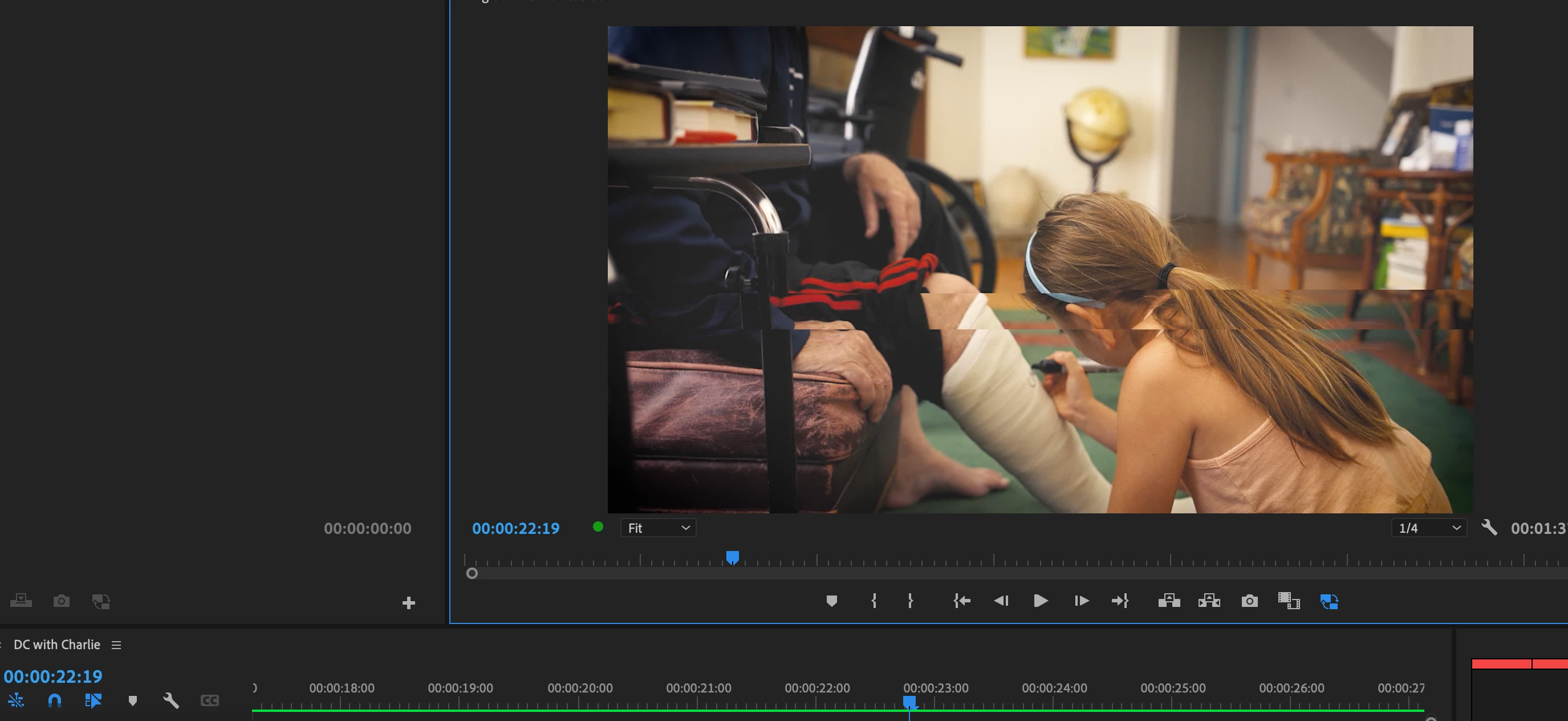Click the Mark In bracket icon
This screenshot has height=721, width=1568.
[874, 601]
